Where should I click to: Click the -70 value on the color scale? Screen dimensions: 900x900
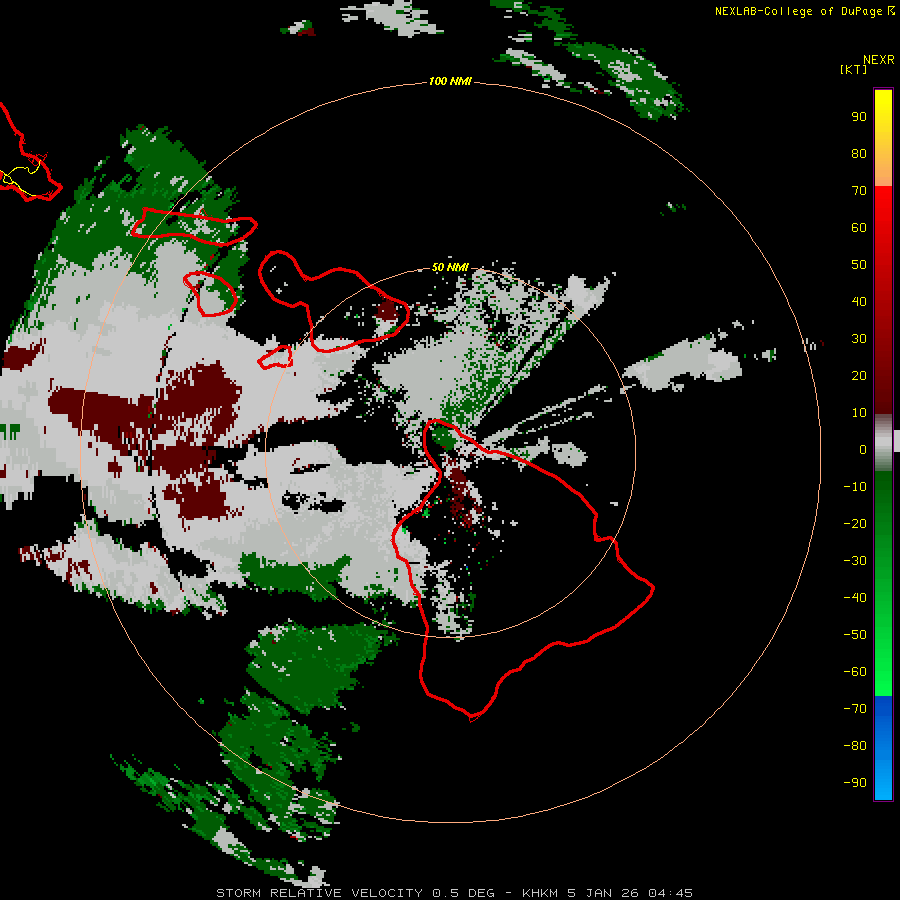click(x=855, y=709)
